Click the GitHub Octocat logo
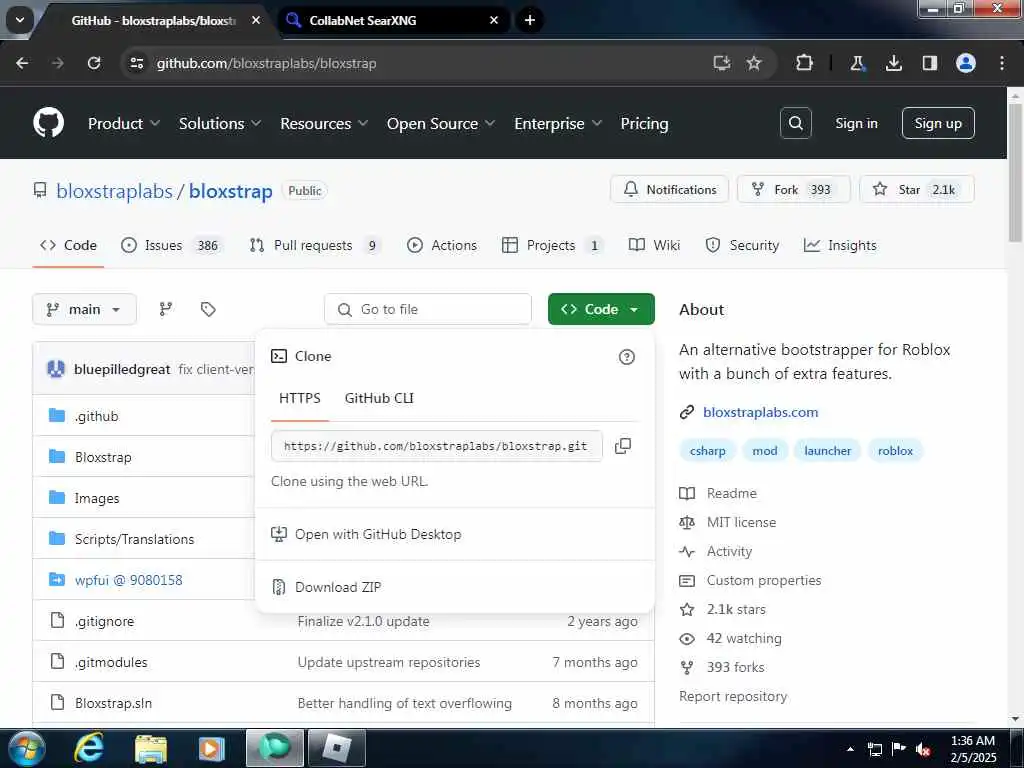Viewport: 1024px width, 768px height. [48, 123]
